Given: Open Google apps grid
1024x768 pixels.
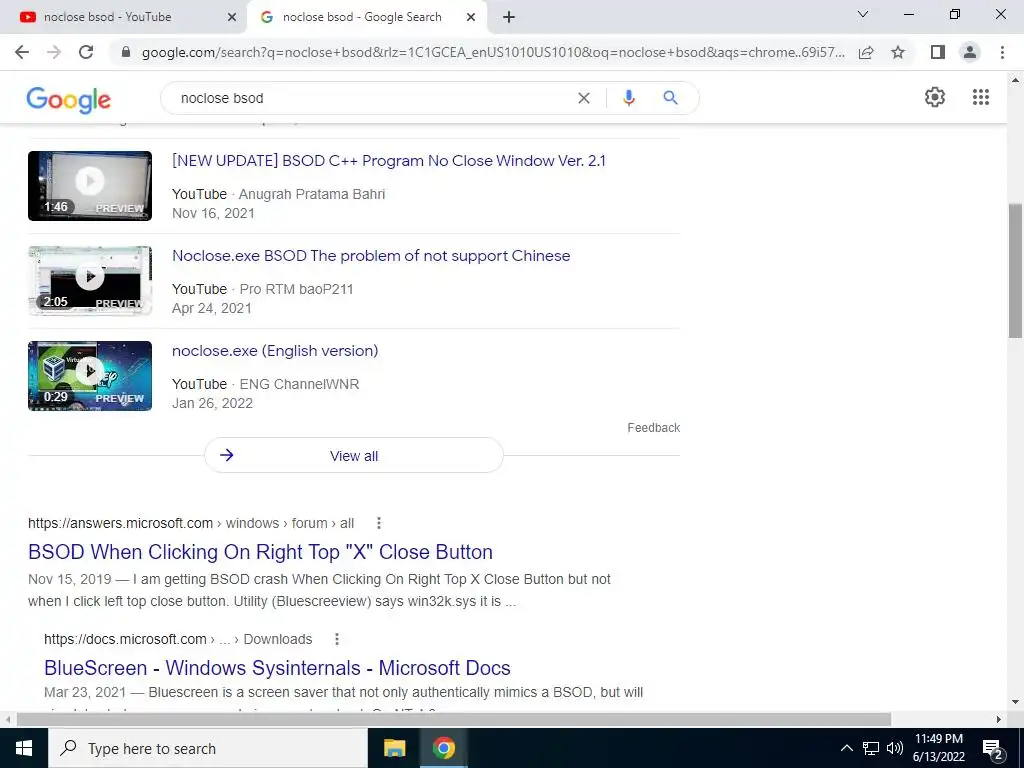Looking at the screenshot, I should (981, 97).
